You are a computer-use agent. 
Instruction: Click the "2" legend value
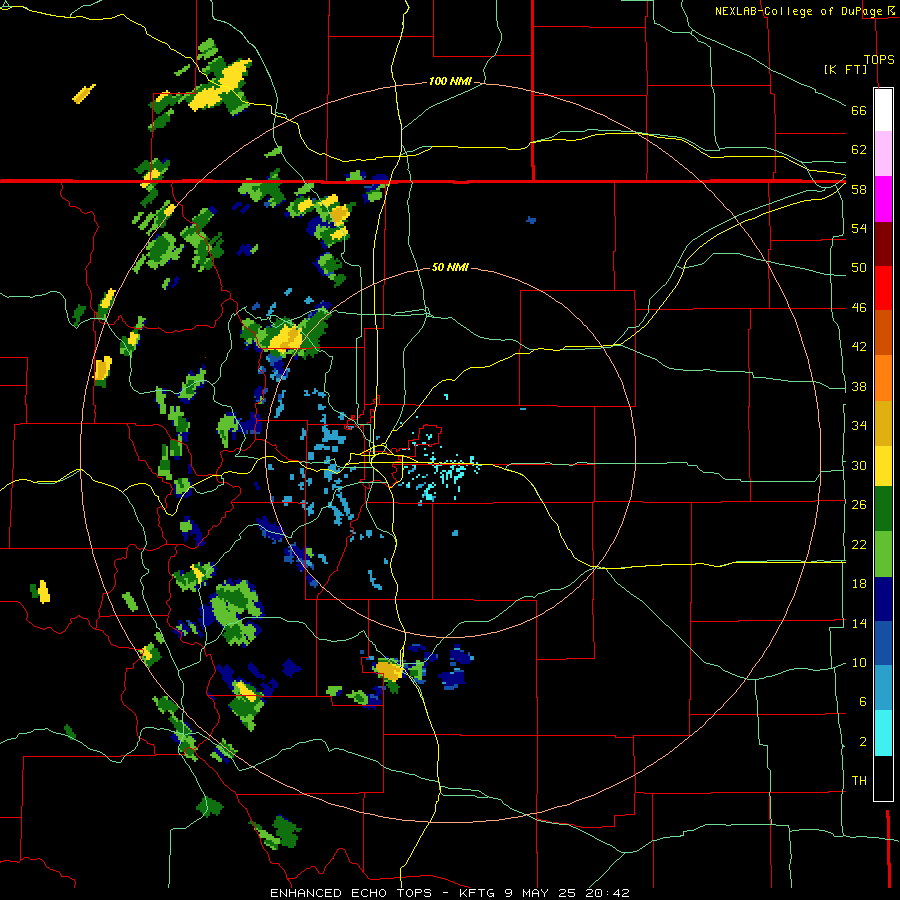862,742
